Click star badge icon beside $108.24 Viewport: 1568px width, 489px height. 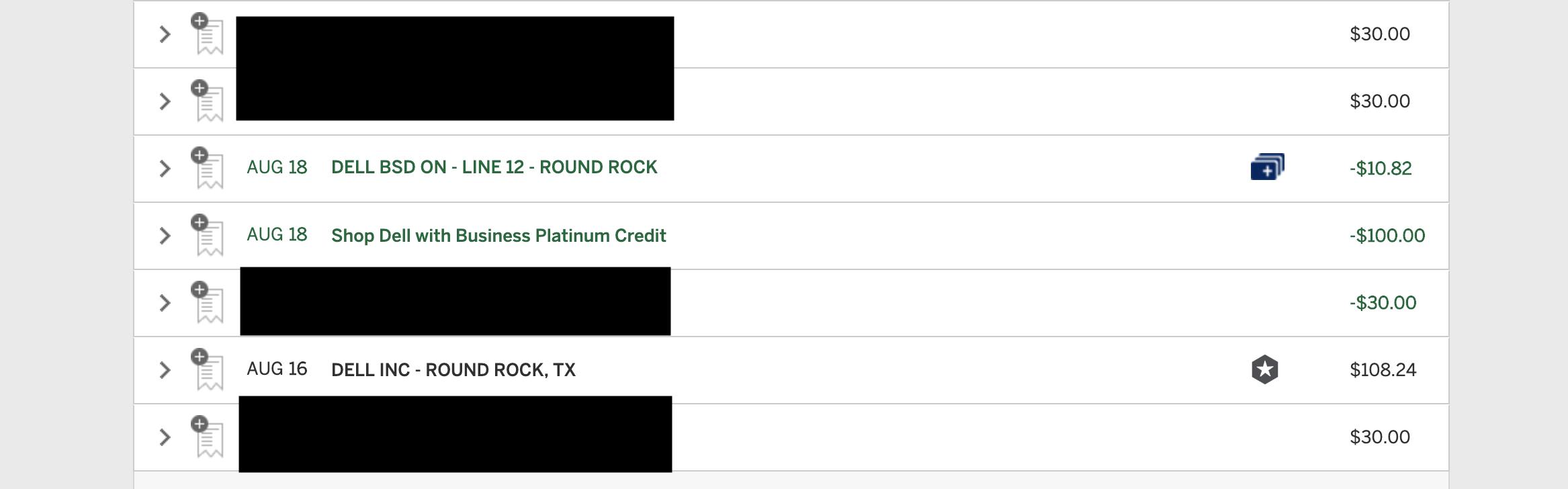[x=1264, y=369]
